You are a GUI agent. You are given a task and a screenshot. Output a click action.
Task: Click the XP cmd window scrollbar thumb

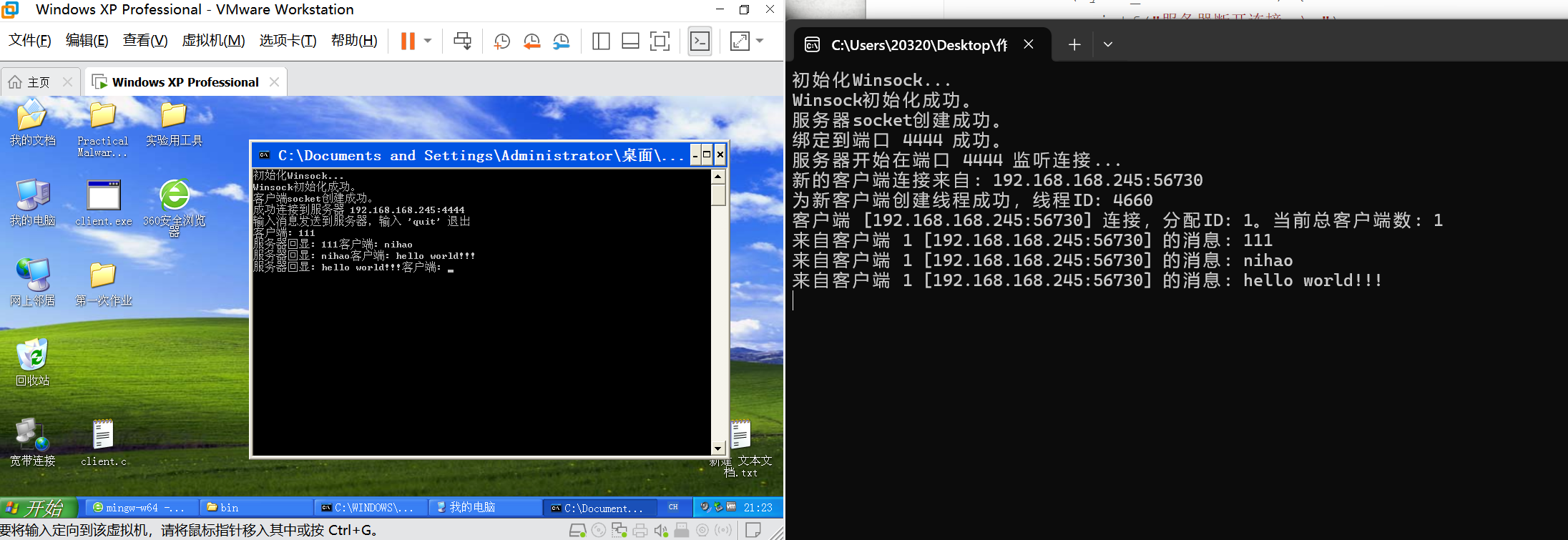718,195
